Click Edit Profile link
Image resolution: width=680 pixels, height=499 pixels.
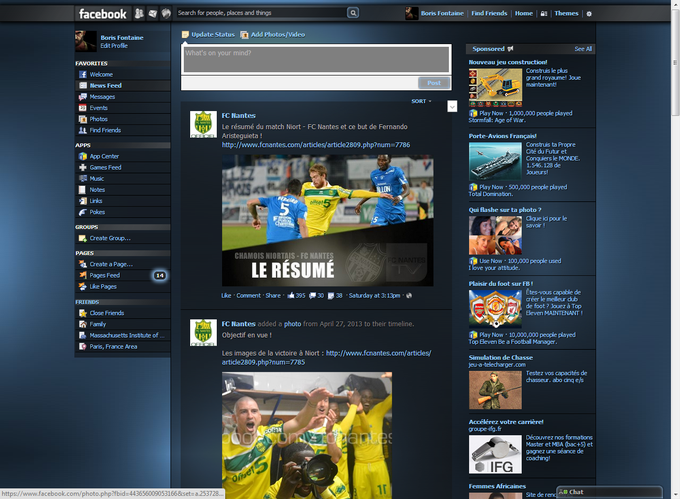(x=114, y=46)
